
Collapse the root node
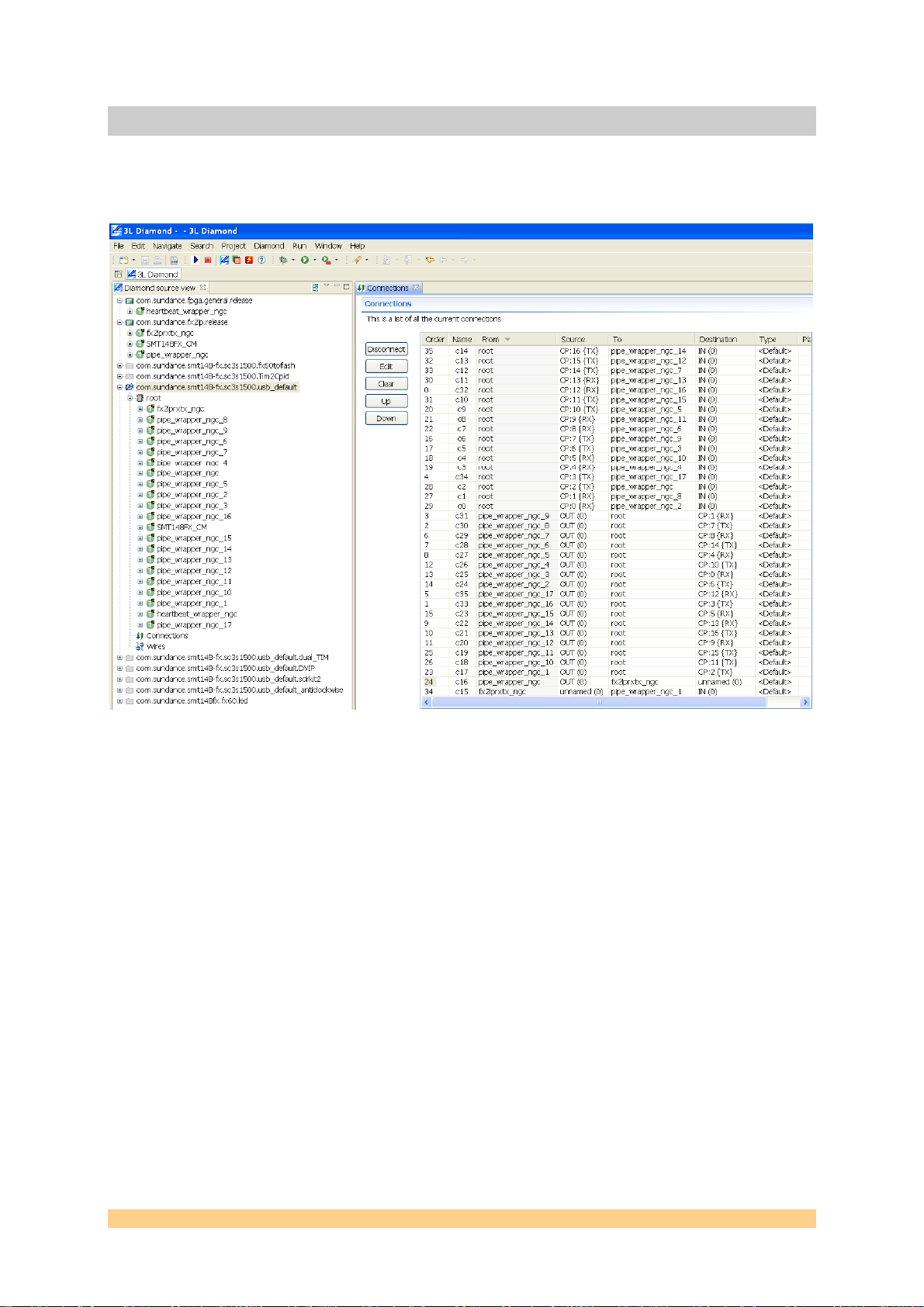[x=130, y=398]
